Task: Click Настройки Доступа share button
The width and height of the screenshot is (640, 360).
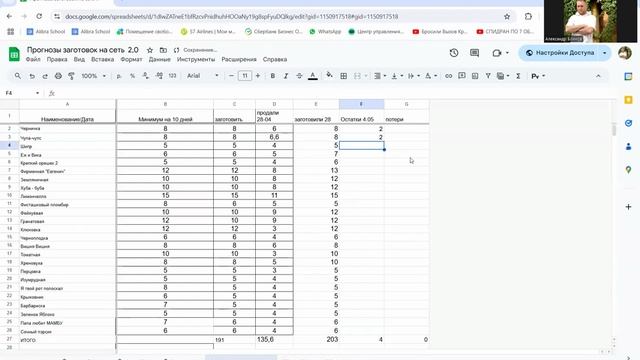Action: 560,53
